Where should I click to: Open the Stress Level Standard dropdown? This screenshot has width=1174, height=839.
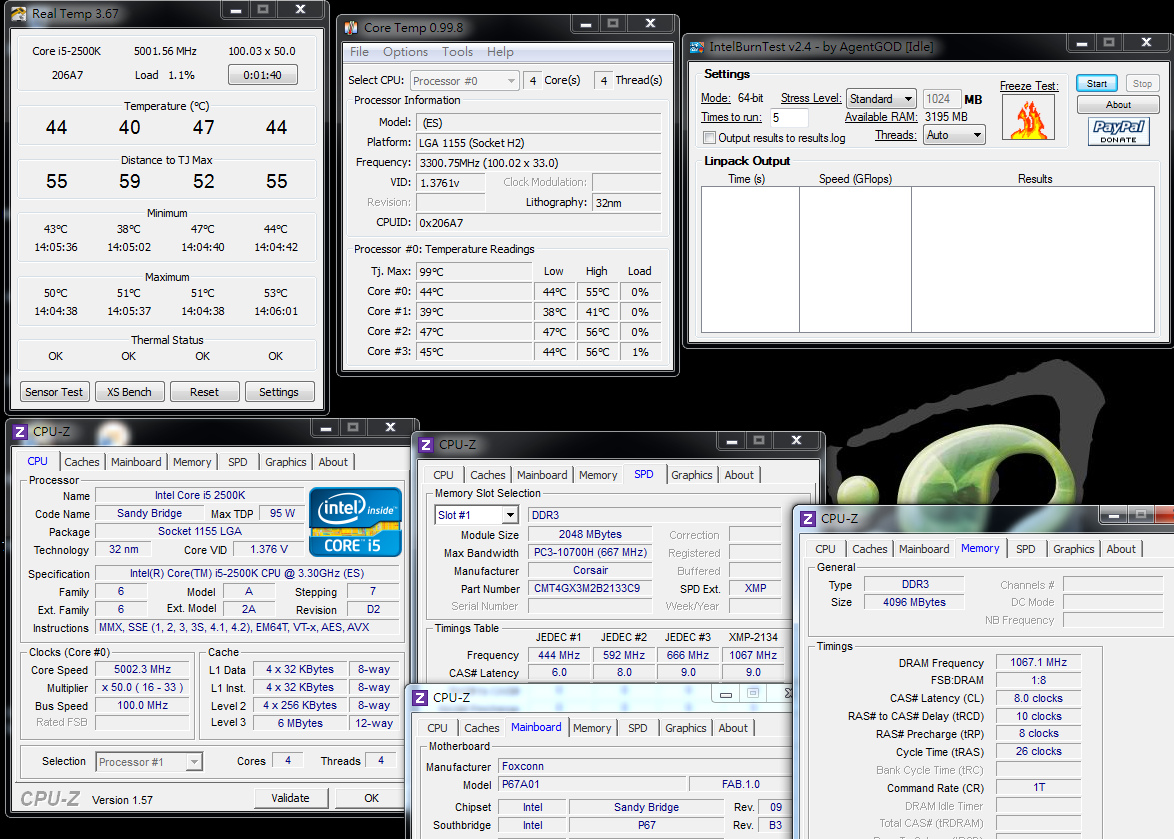click(881, 99)
